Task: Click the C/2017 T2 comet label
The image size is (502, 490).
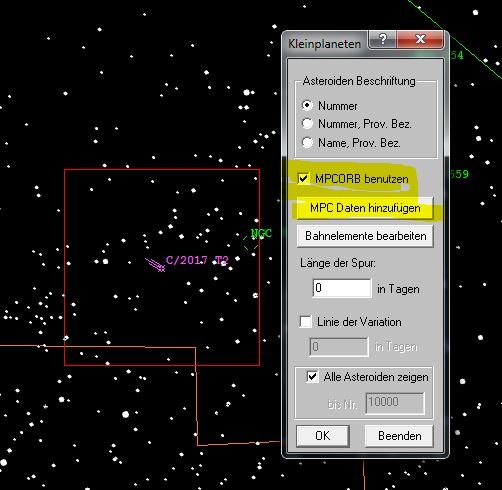Action: tap(197, 260)
